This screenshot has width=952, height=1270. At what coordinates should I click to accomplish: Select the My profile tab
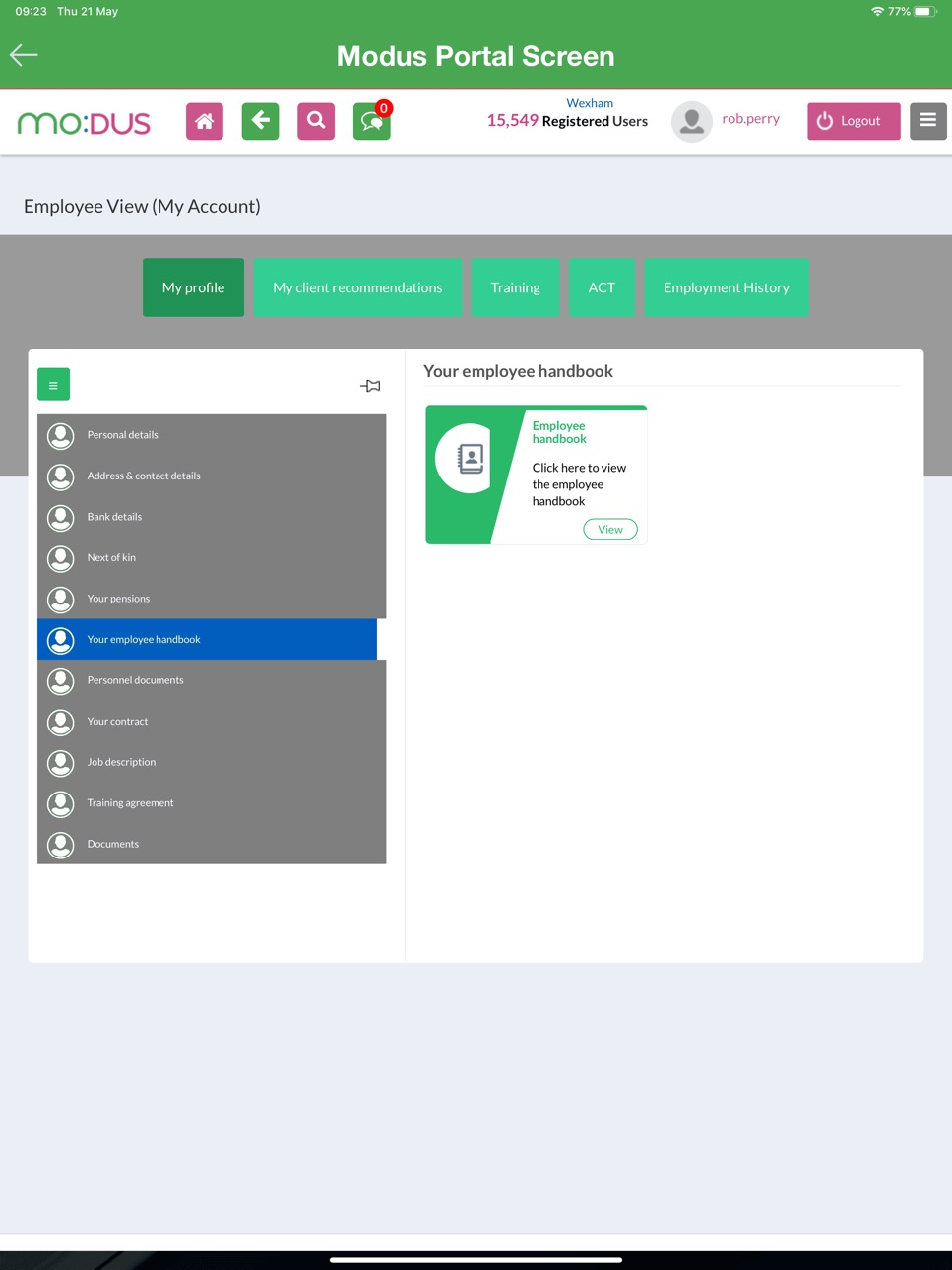(x=193, y=287)
